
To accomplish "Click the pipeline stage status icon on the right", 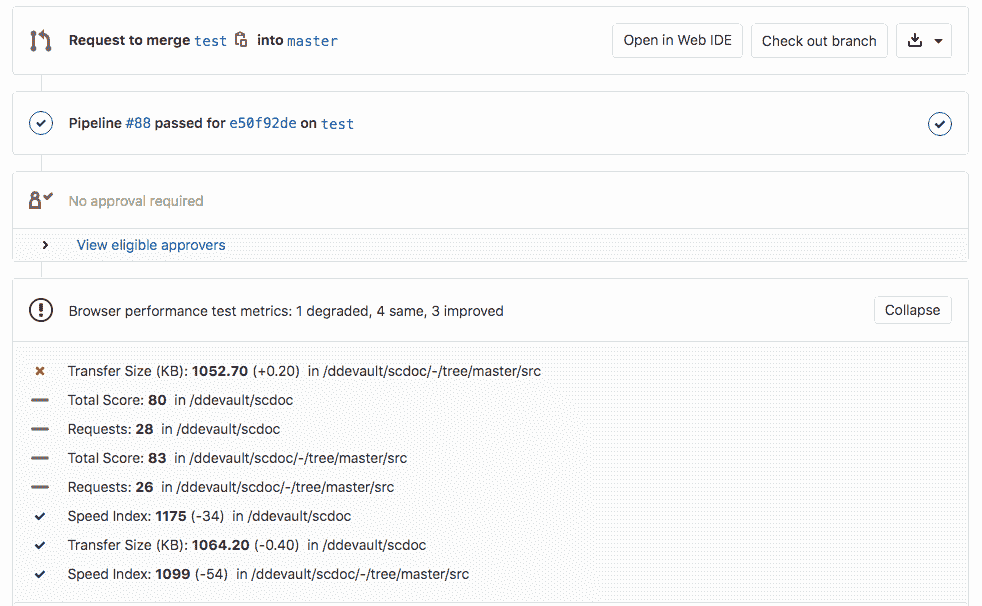I will [939, 123].
